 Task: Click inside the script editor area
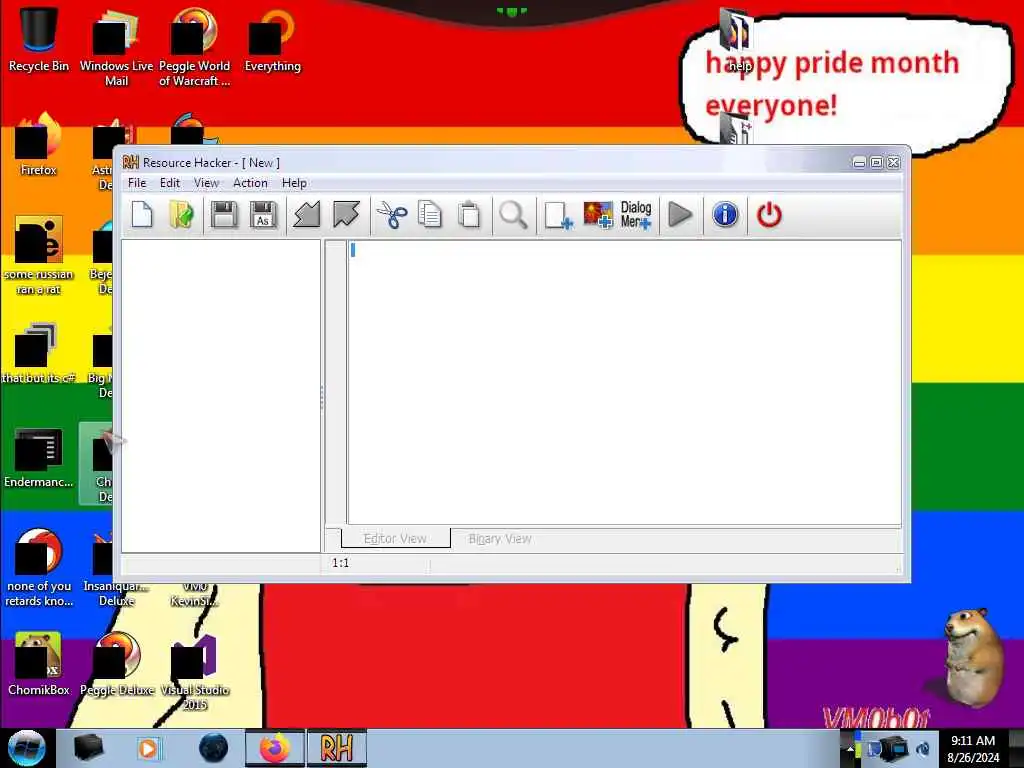coord(624,382)
